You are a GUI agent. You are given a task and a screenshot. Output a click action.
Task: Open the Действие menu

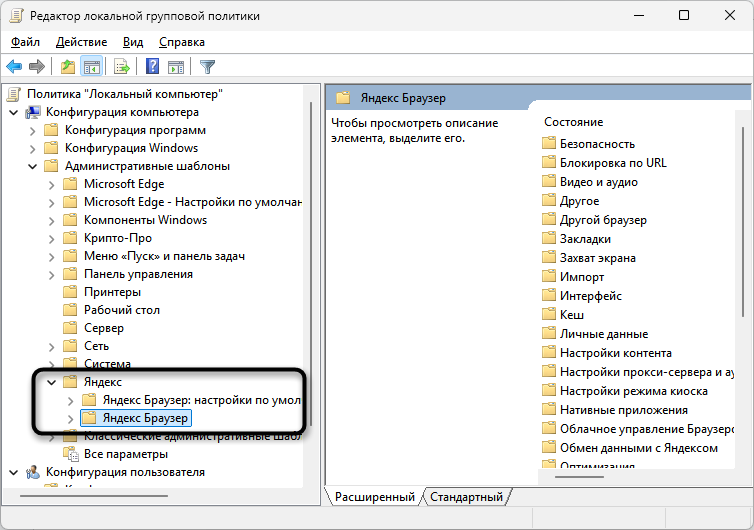click(81, 42)
